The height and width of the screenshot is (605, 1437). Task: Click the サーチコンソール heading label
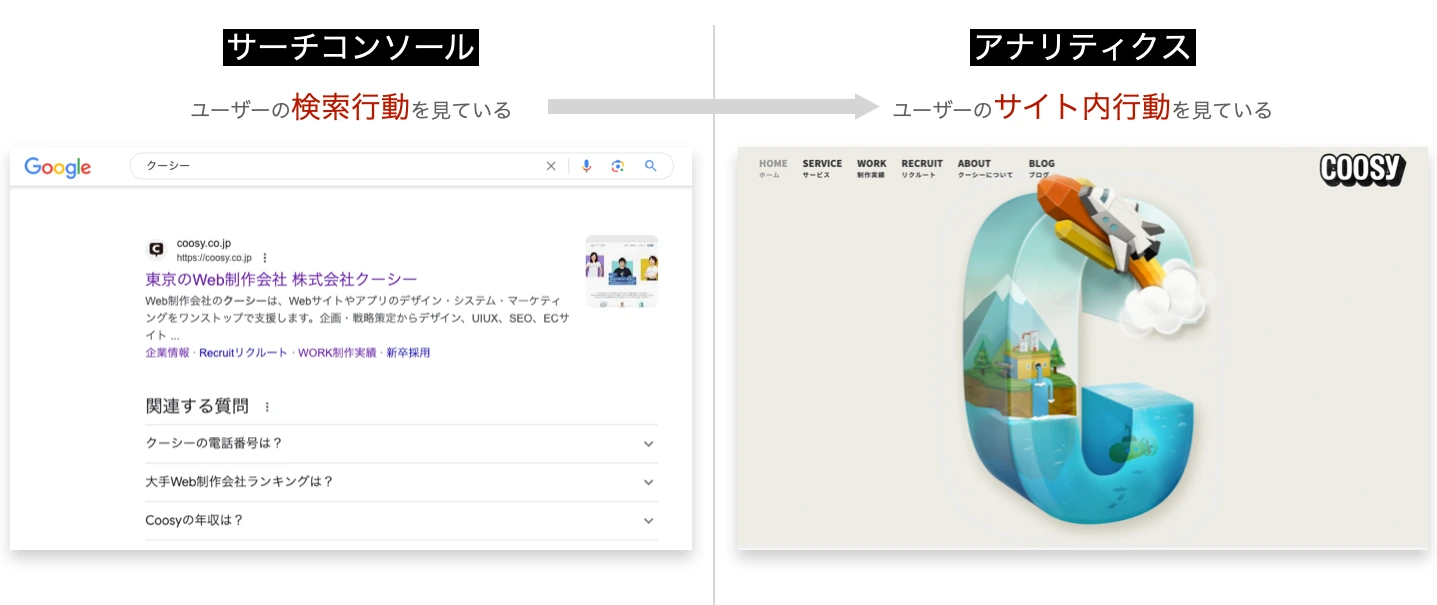pos(351,47)
